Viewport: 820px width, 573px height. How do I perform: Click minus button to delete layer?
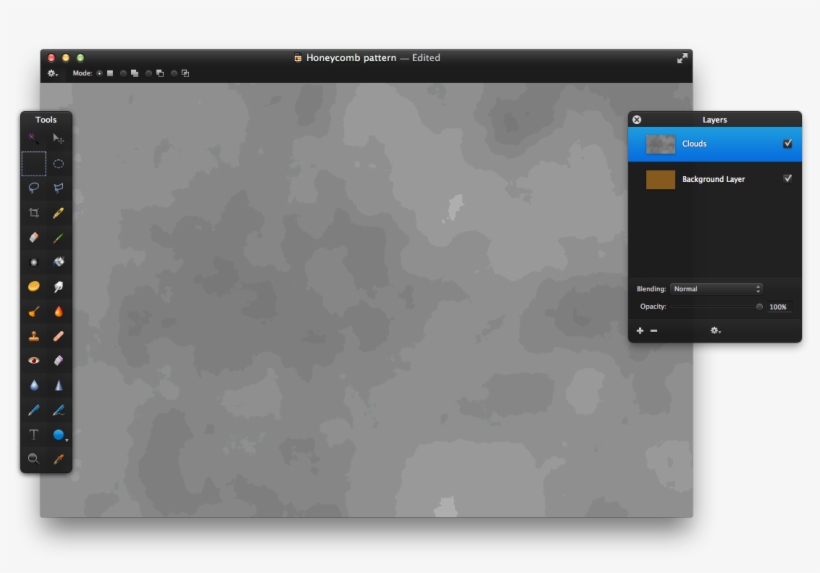coord(654,330)
